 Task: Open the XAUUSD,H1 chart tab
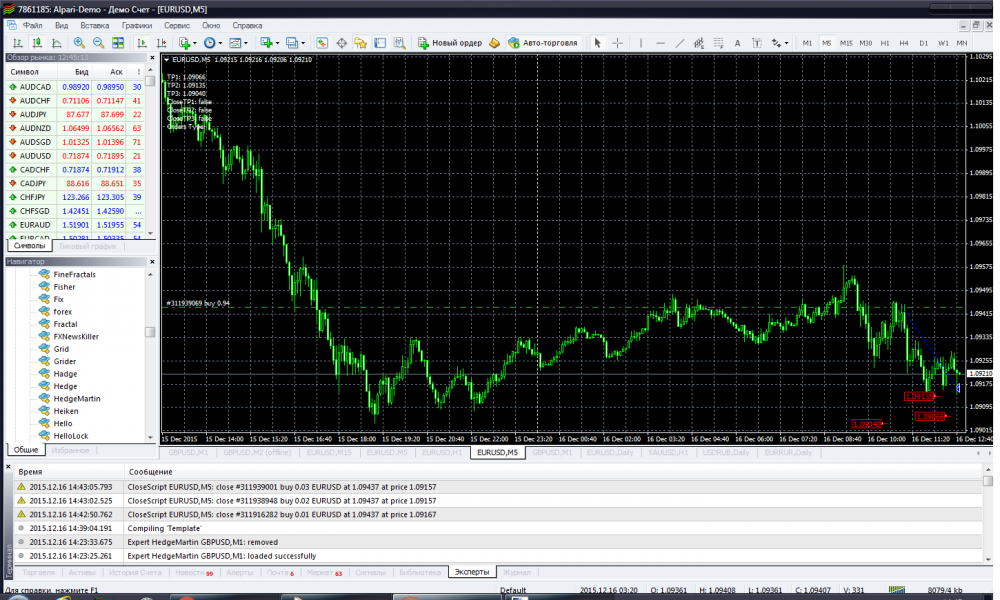tap(668, 452)
